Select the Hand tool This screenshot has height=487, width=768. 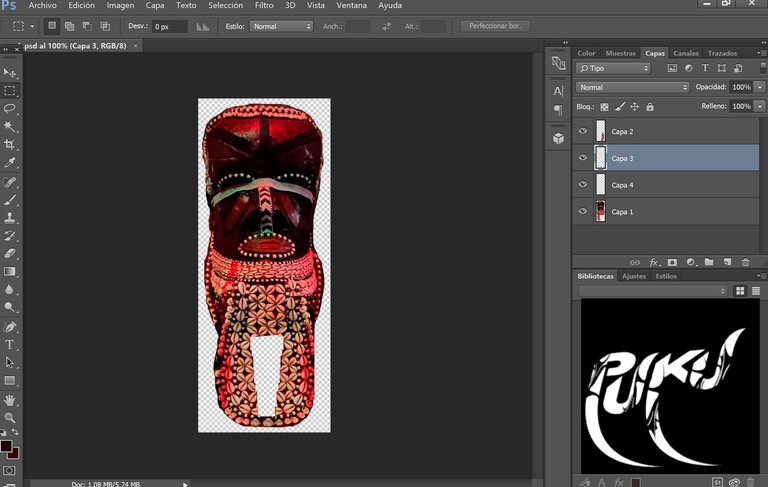pyautogui.click(x=9, y=400)
